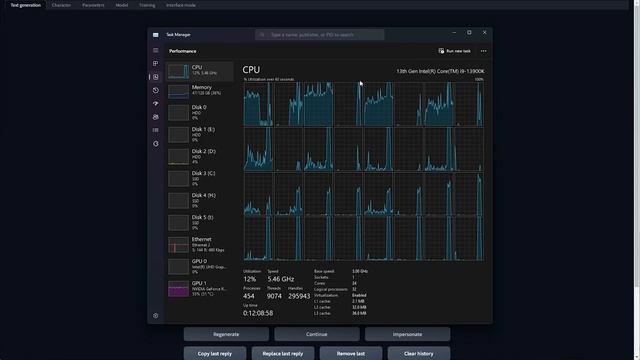This screenshot has width=640, height=360.
Task: Click the 12% utilization value
Action: coord(249,279)
